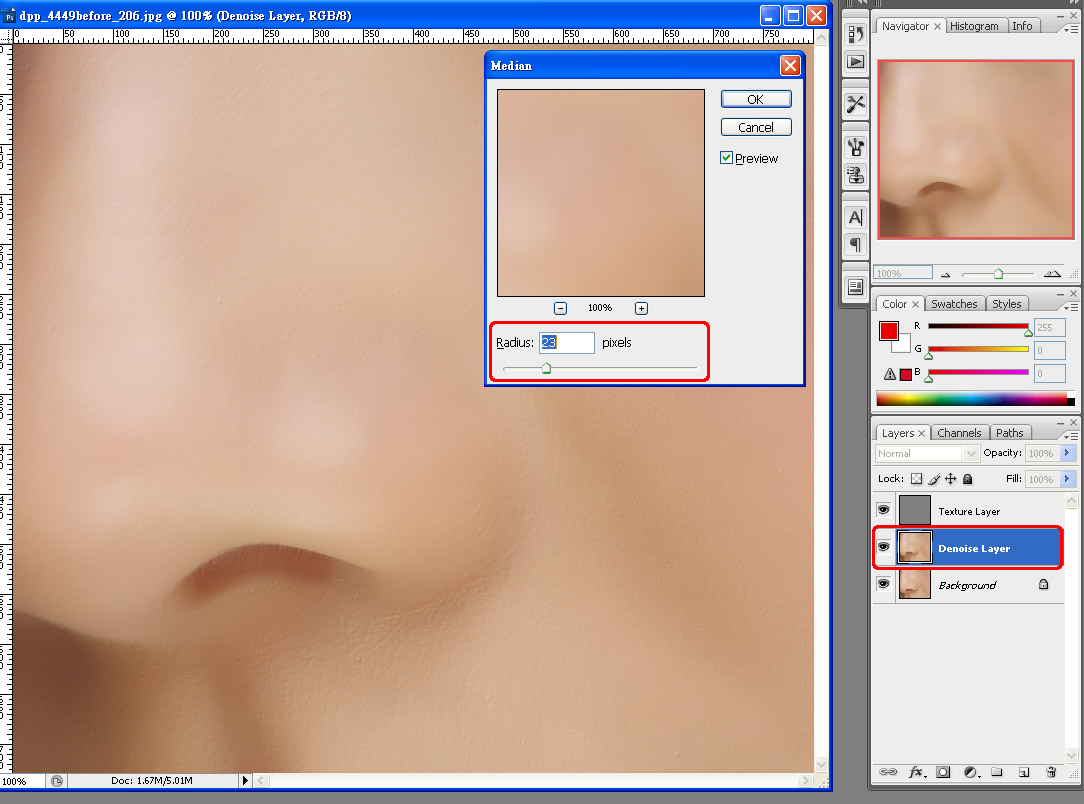Expand the Opacity slider arrow
The image size is (1084, 804).
(x=1066, y=453)
